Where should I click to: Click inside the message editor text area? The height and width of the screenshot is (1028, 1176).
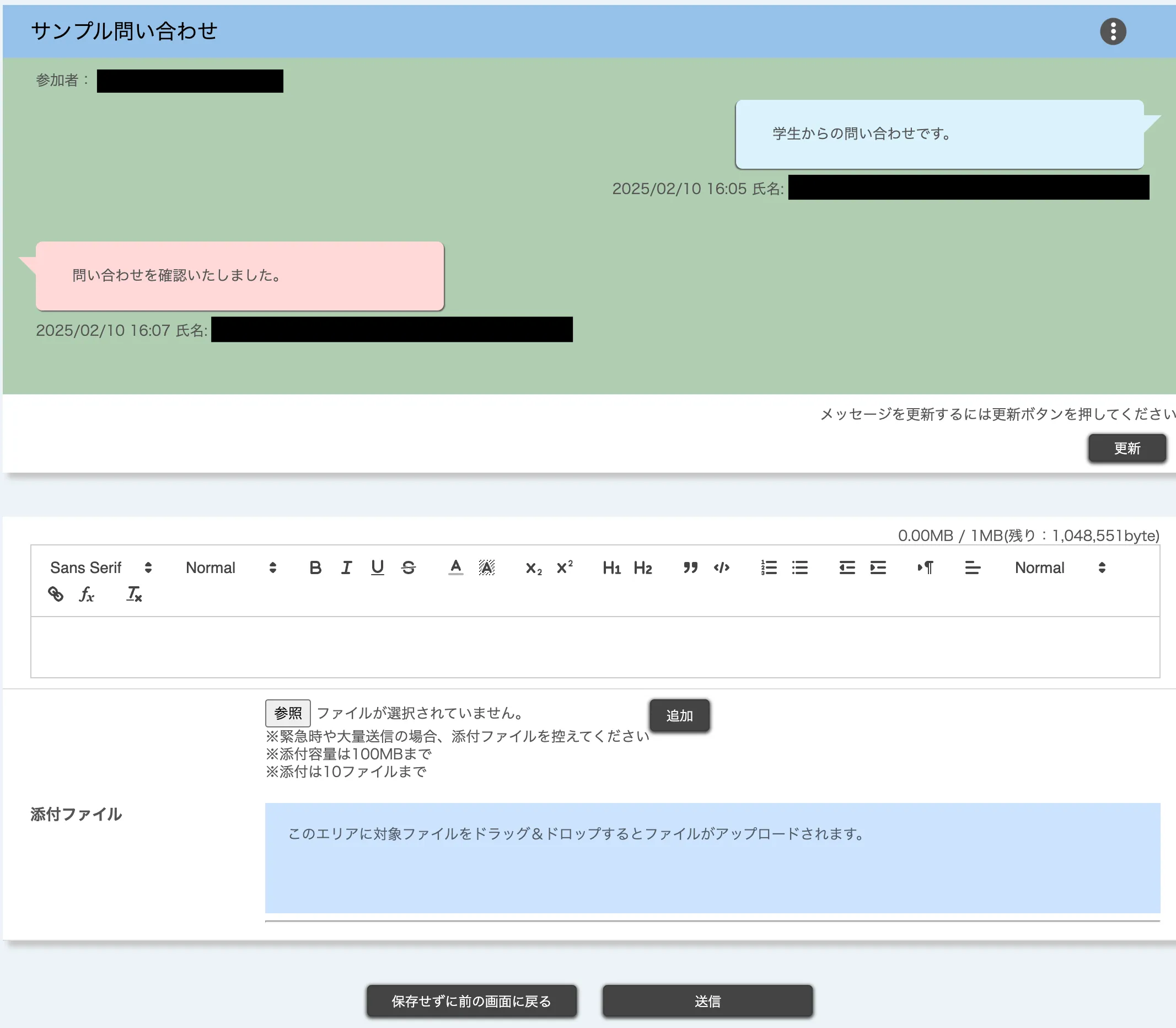click(594, 646)
